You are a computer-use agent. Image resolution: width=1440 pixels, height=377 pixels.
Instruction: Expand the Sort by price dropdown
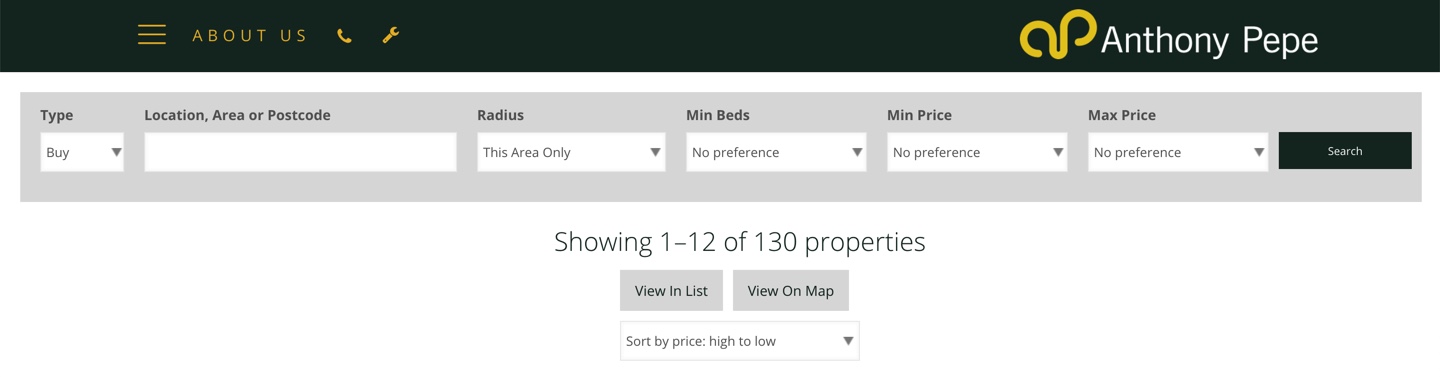pyautogui.click(x=740, y=341)
